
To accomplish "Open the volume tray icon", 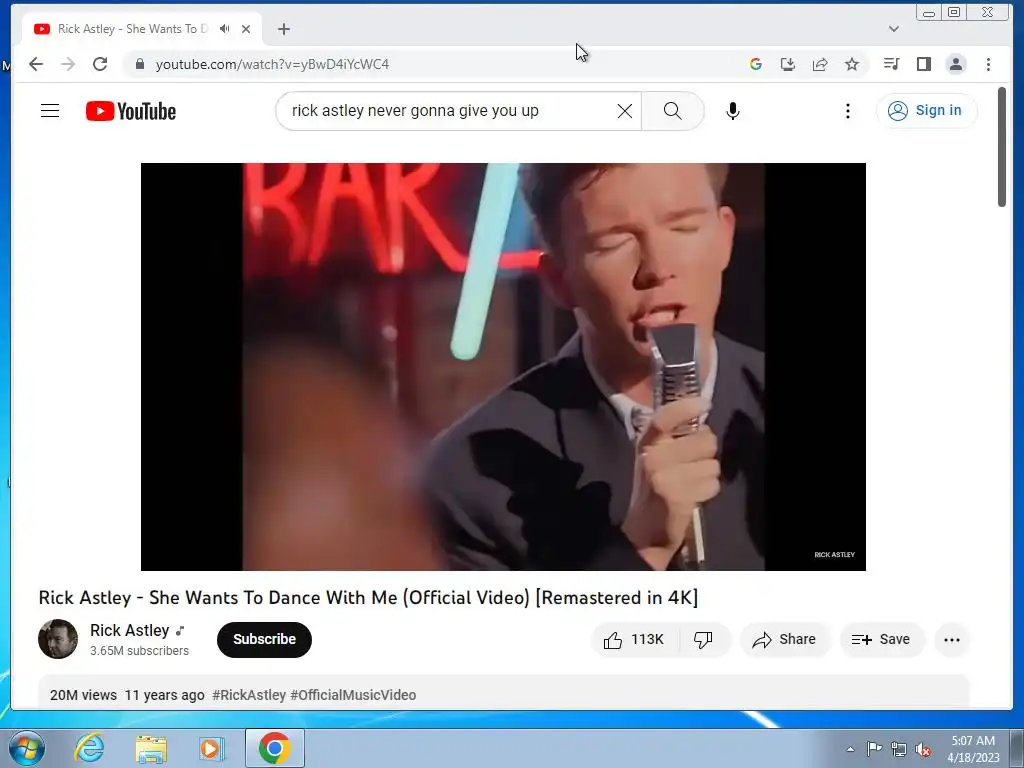I will tap(923, 749).
